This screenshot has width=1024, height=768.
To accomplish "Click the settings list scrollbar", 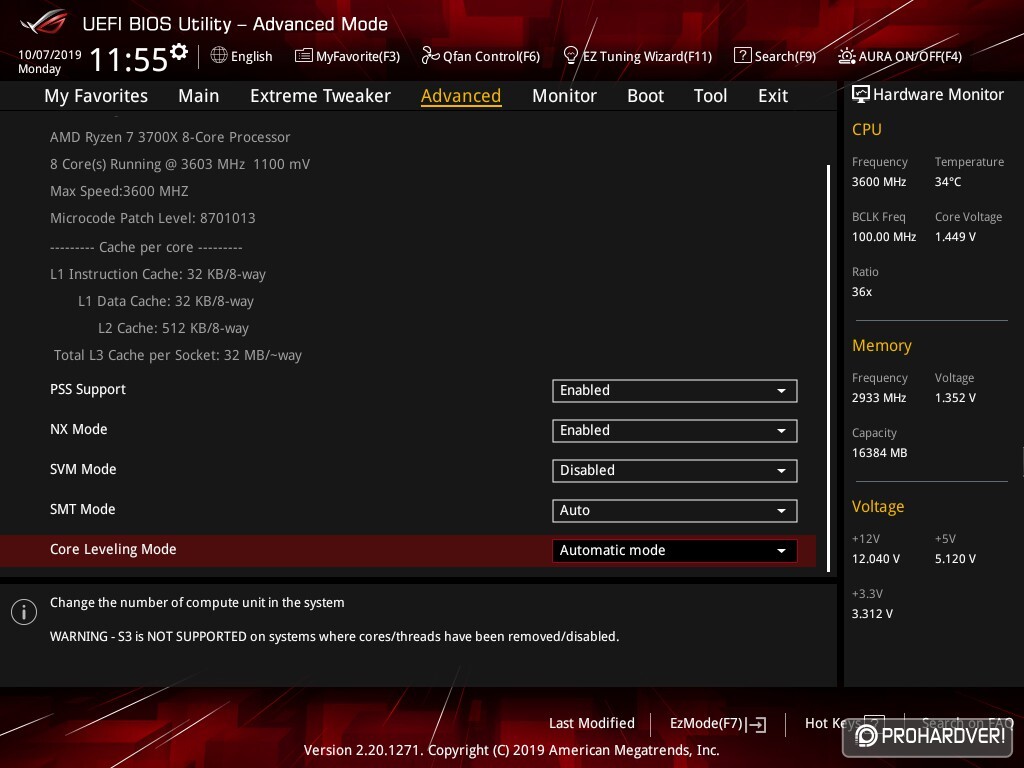I will click(x=828, y=368).
